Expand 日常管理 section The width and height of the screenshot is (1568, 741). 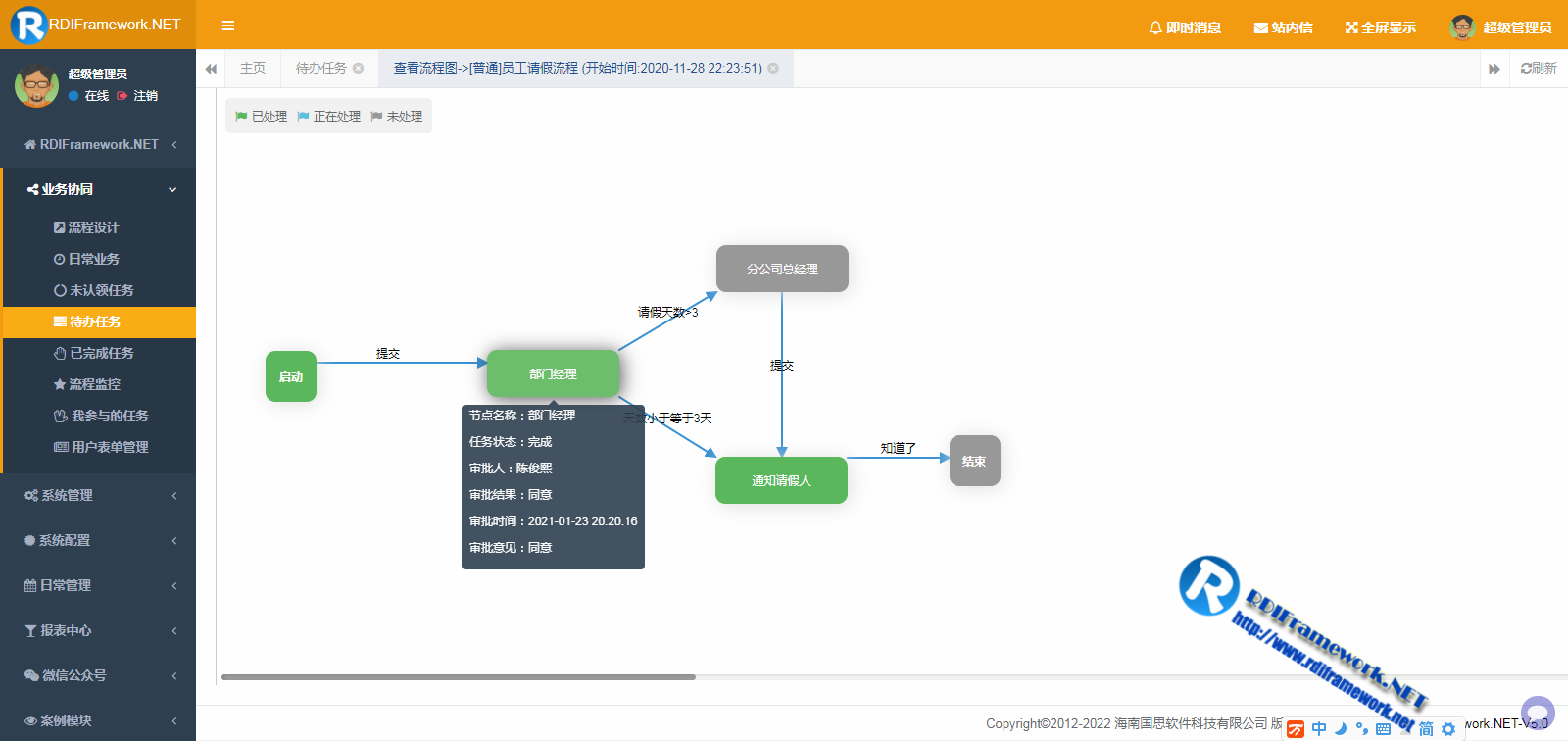coord(98,585)
